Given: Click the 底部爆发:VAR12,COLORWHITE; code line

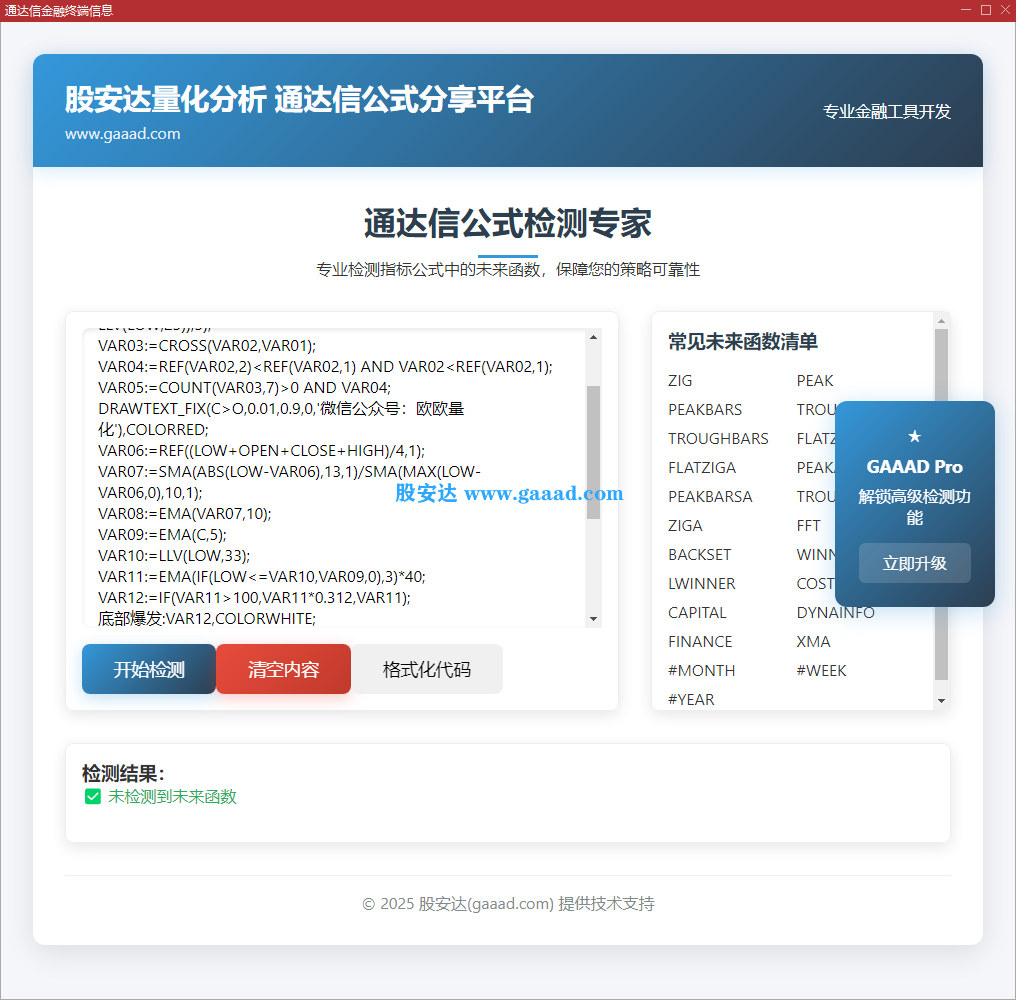Looking at the screenshot, I should [x=207, y=619].
